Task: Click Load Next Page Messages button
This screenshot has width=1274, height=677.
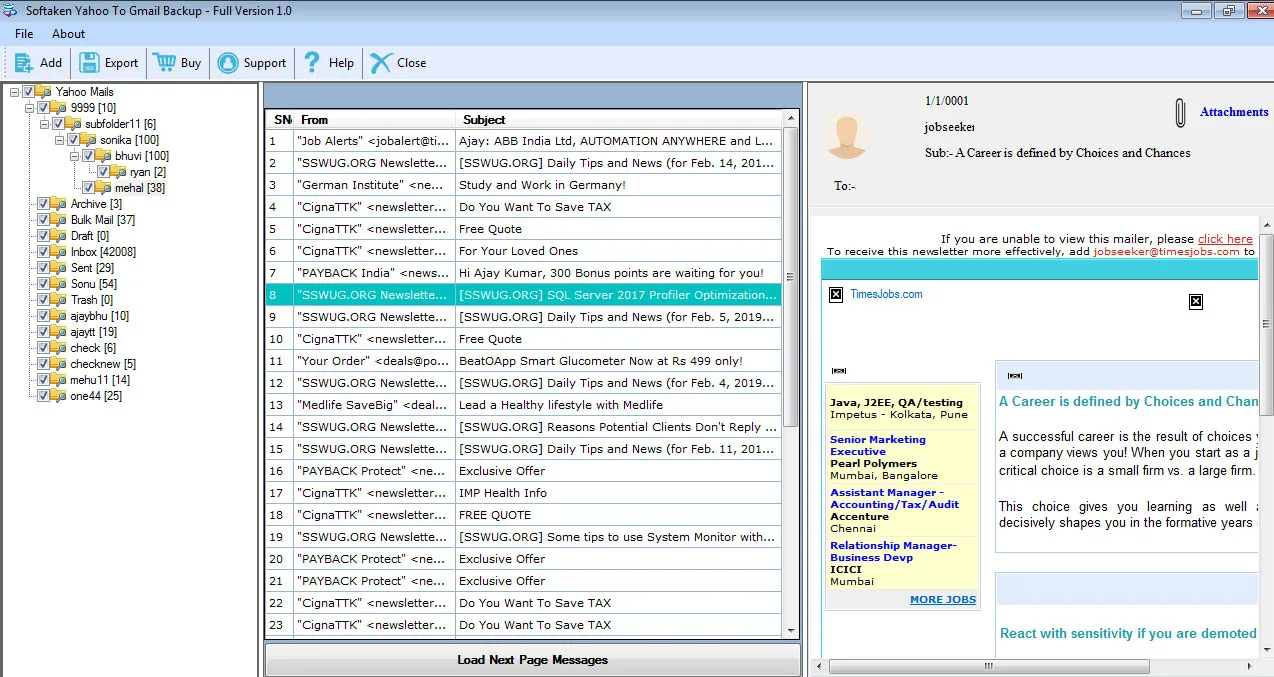Action: pyautogui.click(x=533, y=660)
